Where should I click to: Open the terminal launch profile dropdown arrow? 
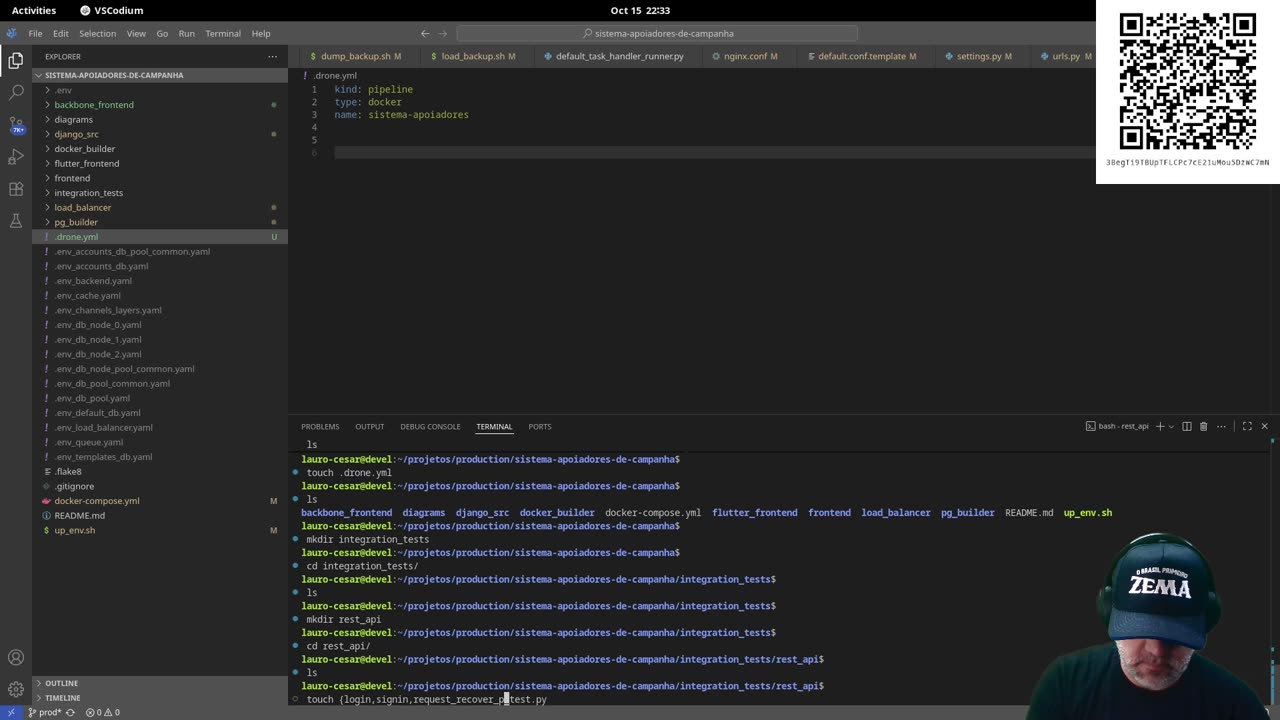point(1171,427)
